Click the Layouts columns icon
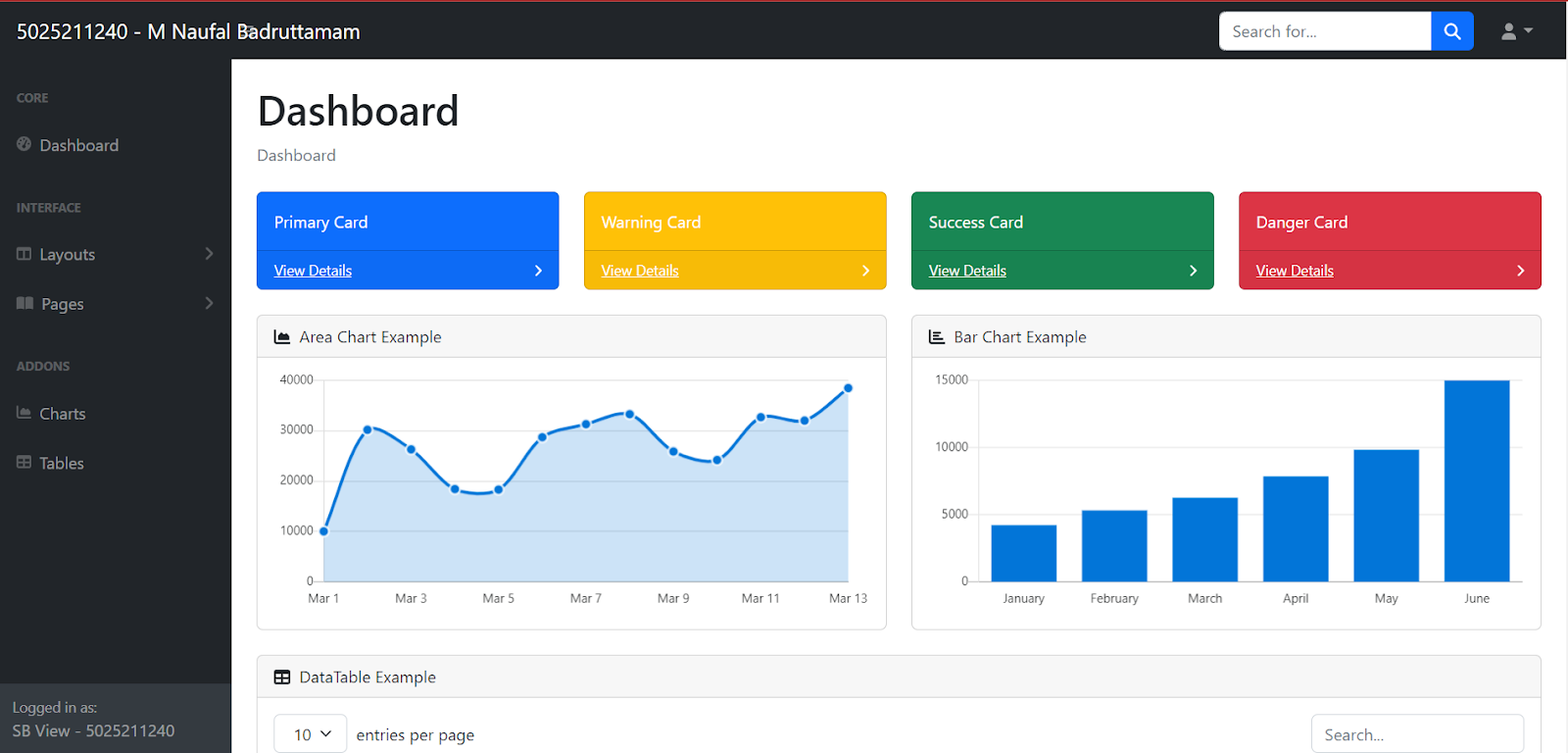This screenshot has width=1568, height=753. (x=24, y=254)
